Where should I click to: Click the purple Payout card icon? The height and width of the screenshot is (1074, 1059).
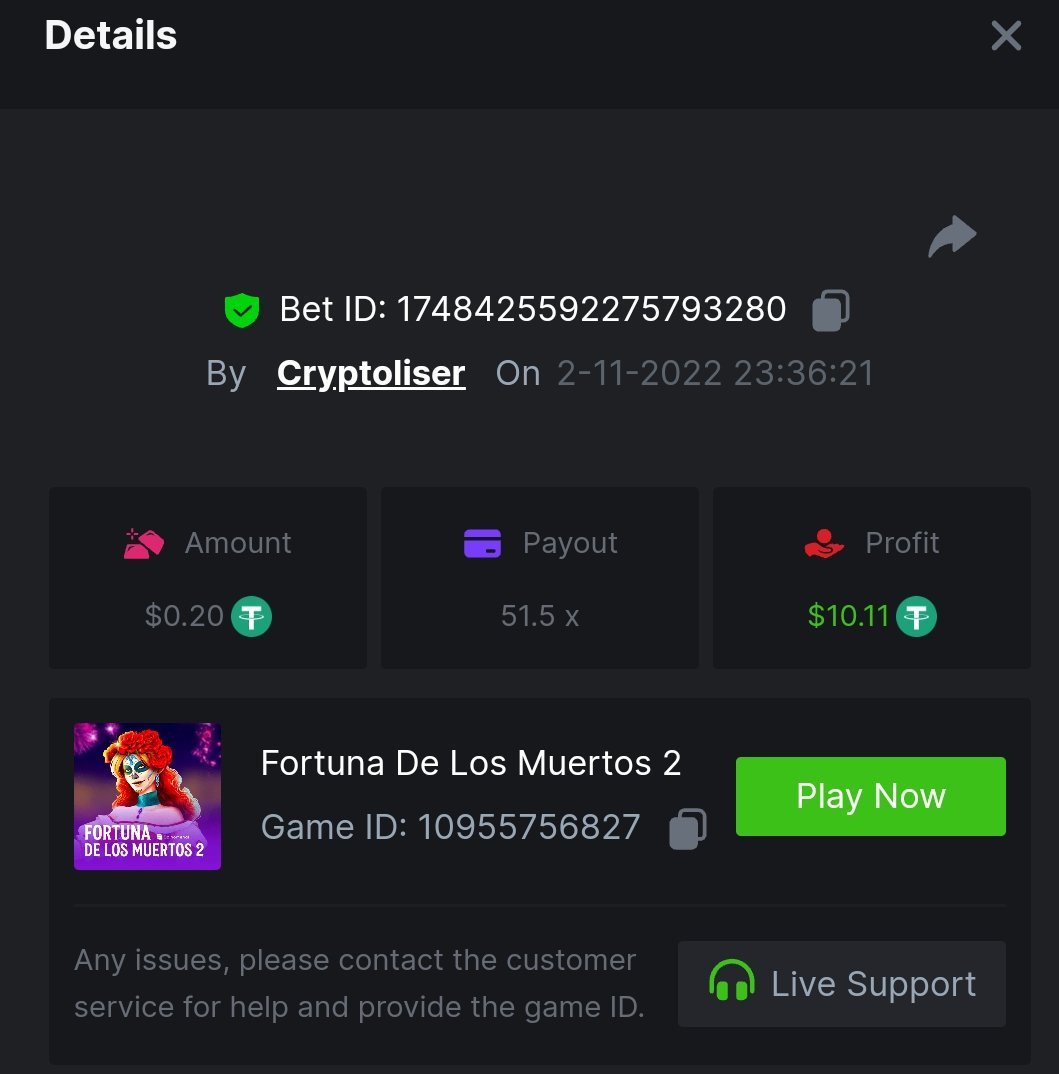click(x=483, y=543)
